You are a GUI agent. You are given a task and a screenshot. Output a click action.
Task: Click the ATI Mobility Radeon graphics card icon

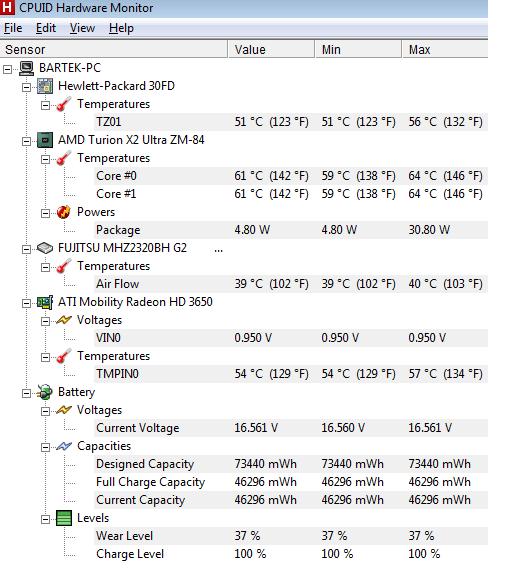tap(45, 302)
